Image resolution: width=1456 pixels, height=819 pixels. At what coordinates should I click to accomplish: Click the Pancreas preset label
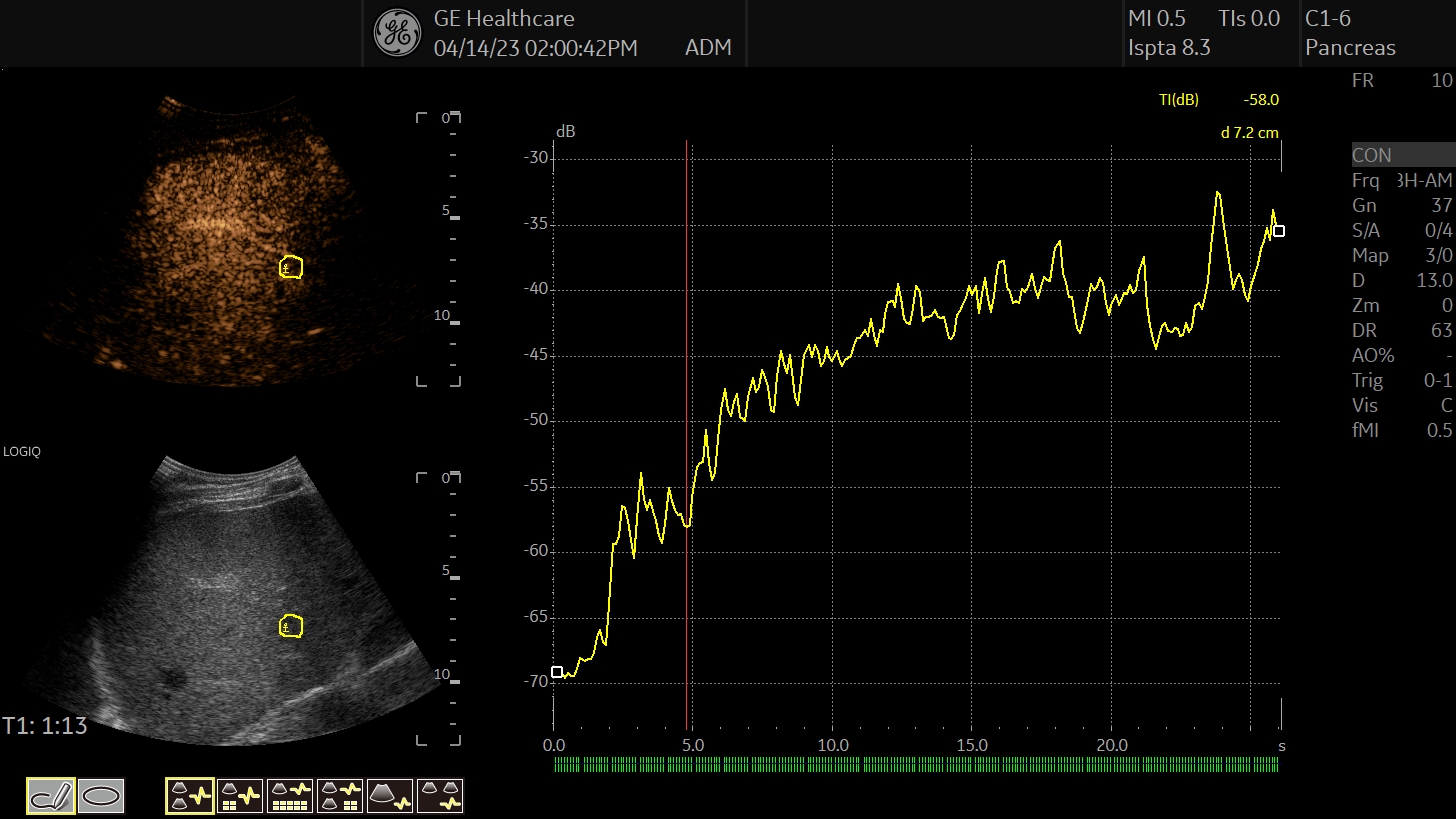pyautogui.click(x=1350, y=48)
